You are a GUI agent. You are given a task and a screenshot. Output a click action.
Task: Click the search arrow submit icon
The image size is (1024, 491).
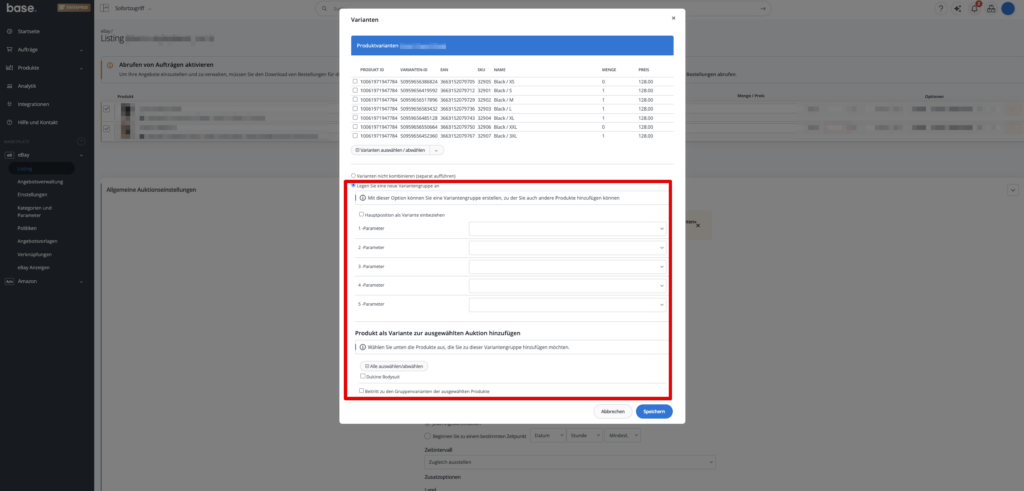point(763,8)
